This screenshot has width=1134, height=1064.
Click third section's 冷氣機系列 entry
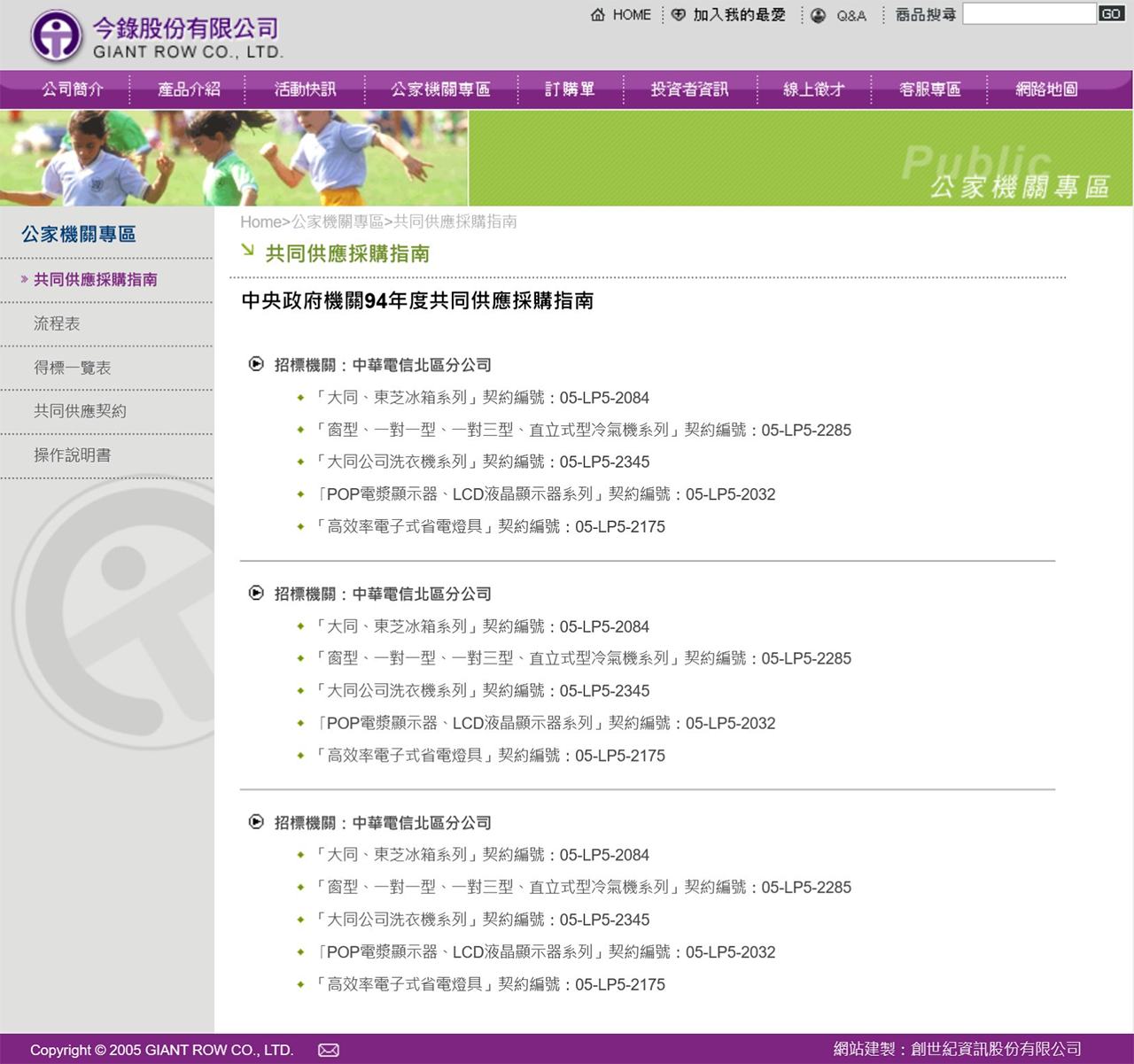tap(582, 887)
